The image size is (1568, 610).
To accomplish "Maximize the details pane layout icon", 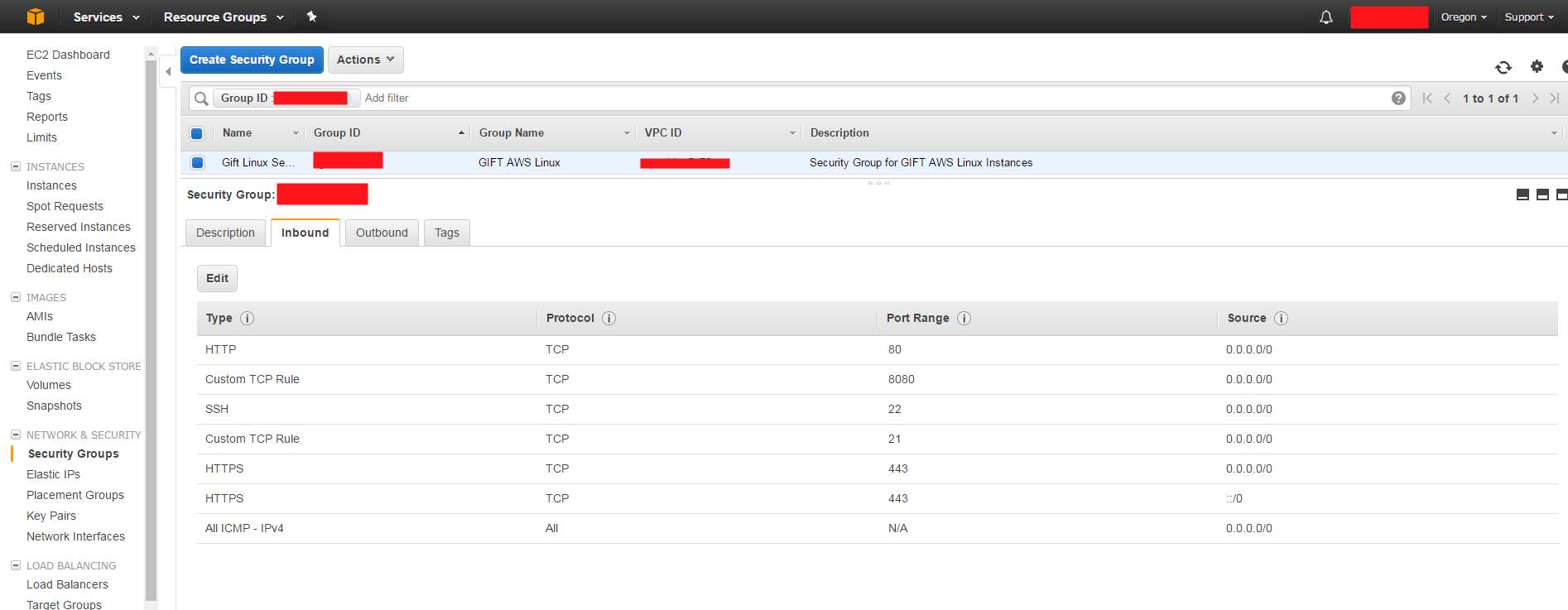I will click(x=1561, y=195).
